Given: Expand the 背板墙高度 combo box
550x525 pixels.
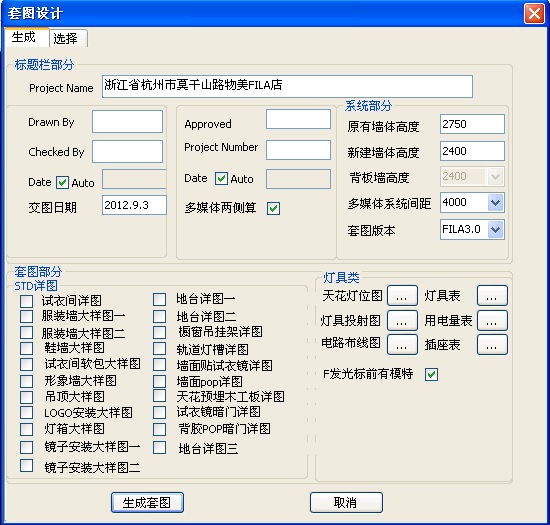Looking at the screenshot, I should [x=495, y=176].
